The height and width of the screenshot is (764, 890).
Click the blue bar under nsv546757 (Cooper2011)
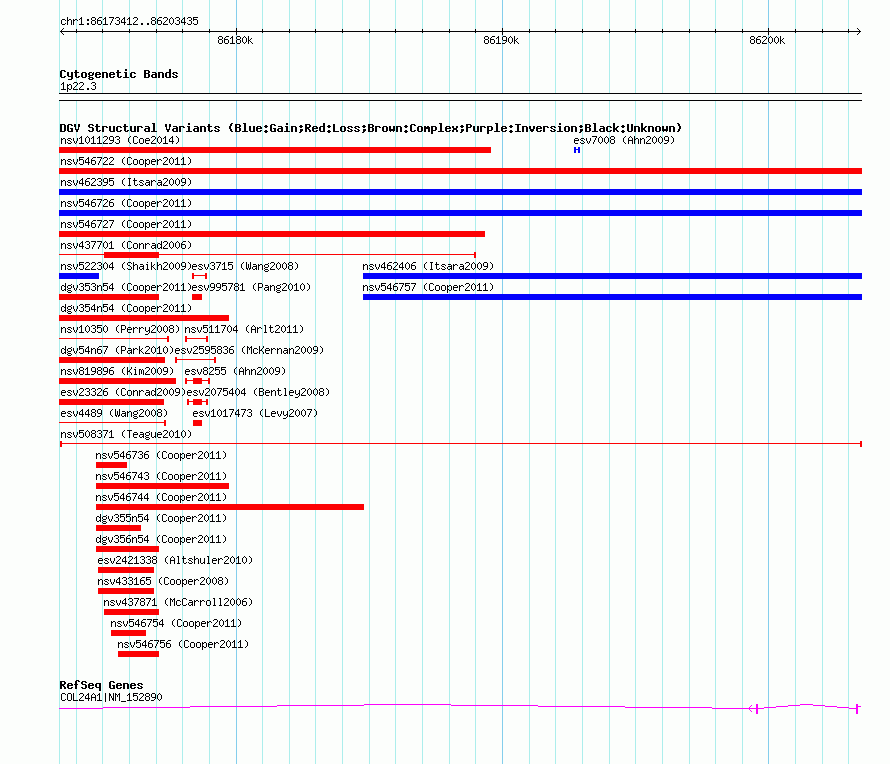click(x=612, y=297)
